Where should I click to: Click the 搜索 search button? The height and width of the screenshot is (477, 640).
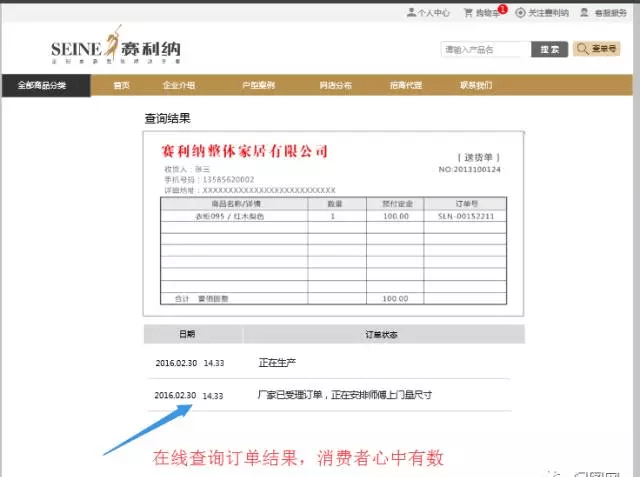[549, 49]
